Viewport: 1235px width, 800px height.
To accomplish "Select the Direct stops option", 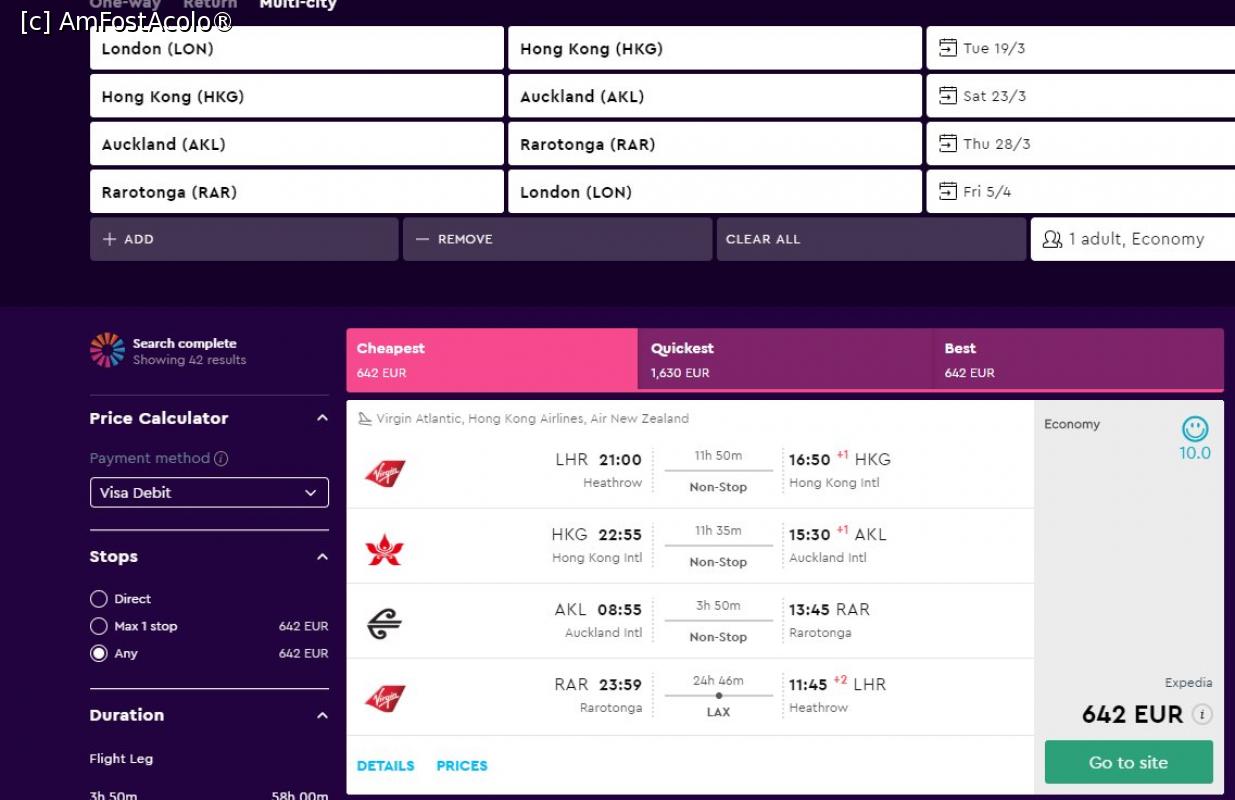I will [x=99, y=599].
